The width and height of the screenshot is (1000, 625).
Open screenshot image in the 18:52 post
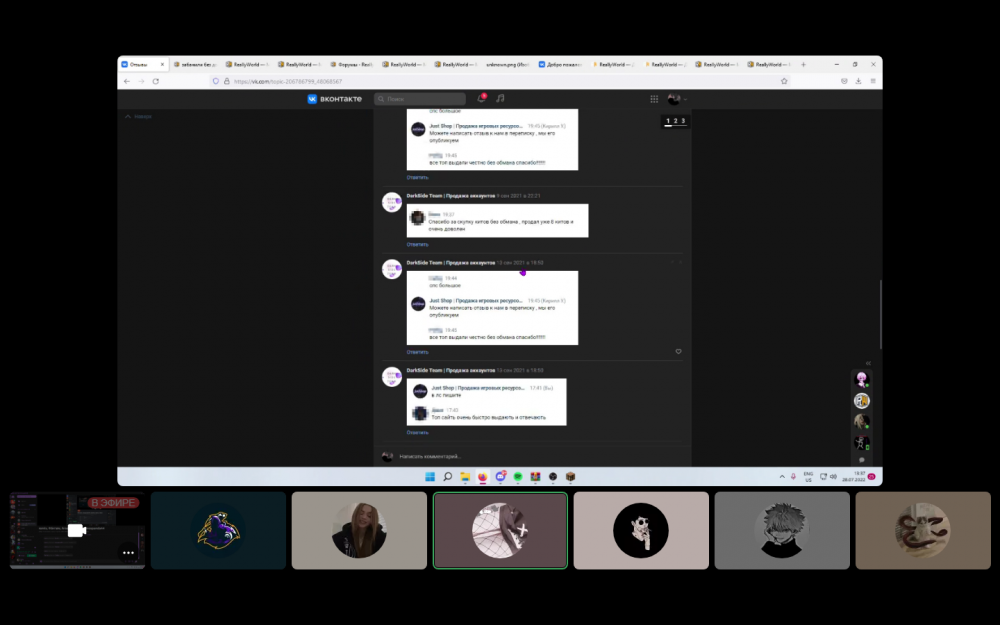click(x=492, y=308)
